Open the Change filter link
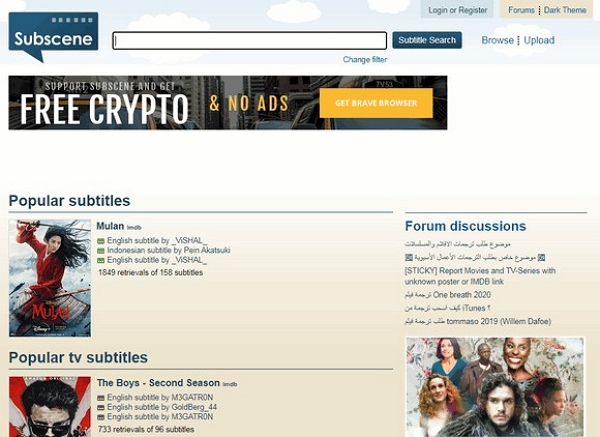The image size is (600, 437). pos(365,59)
